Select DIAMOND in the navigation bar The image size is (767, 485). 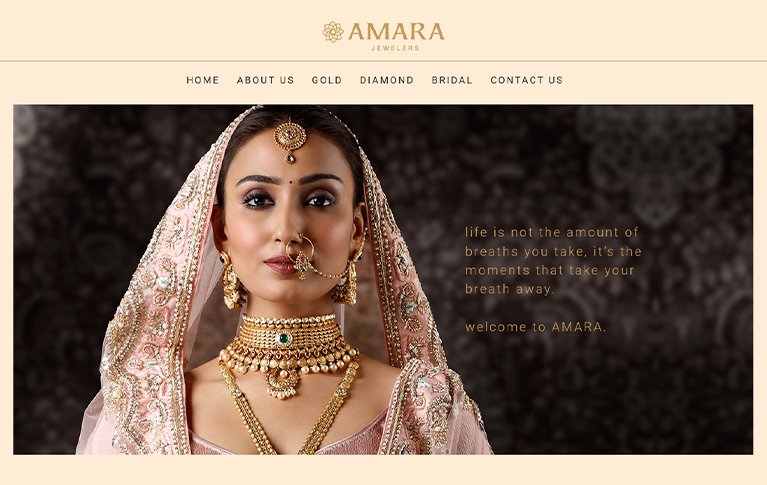pyautogui.click(x=387, y=80)
